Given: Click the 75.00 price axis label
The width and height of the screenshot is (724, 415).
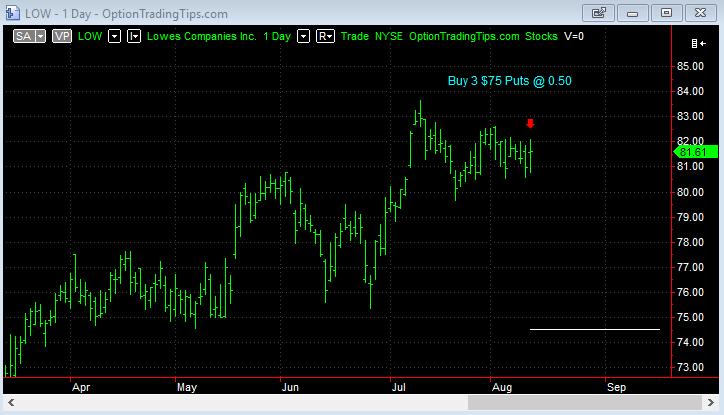Looking at the screenshot, I should click(x=690, y=317).
